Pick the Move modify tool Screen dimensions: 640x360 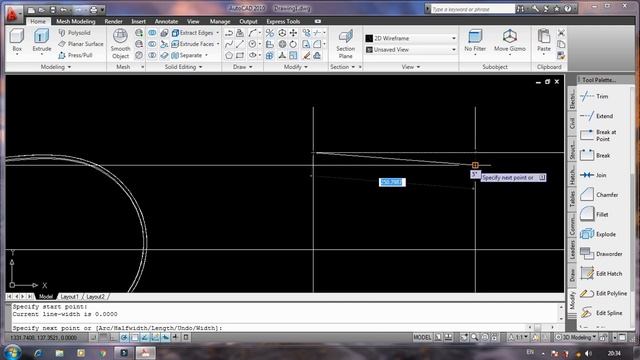click(x=293, y=33)
